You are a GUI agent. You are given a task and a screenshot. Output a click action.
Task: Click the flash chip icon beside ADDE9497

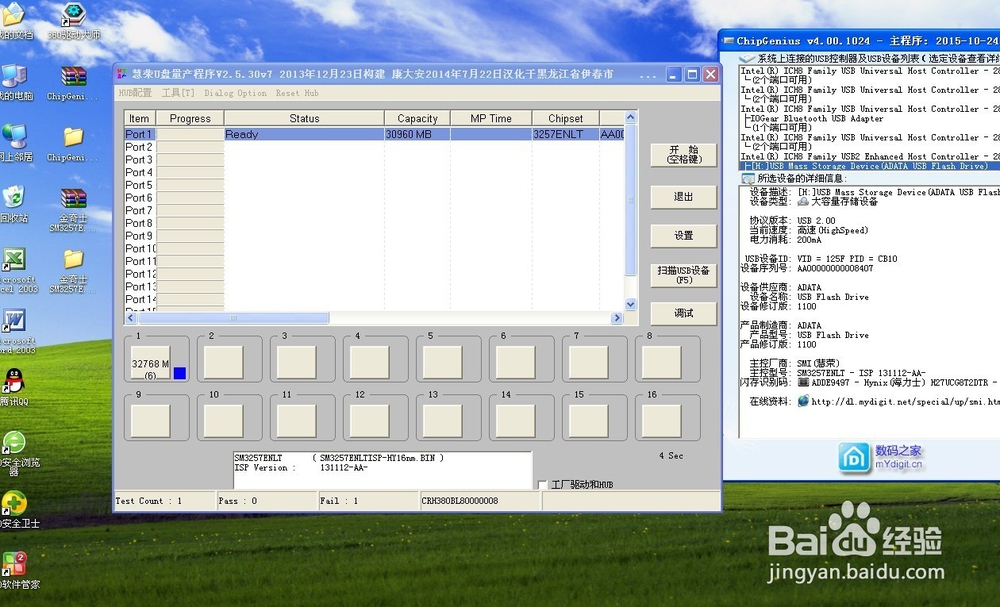point(804,383)
